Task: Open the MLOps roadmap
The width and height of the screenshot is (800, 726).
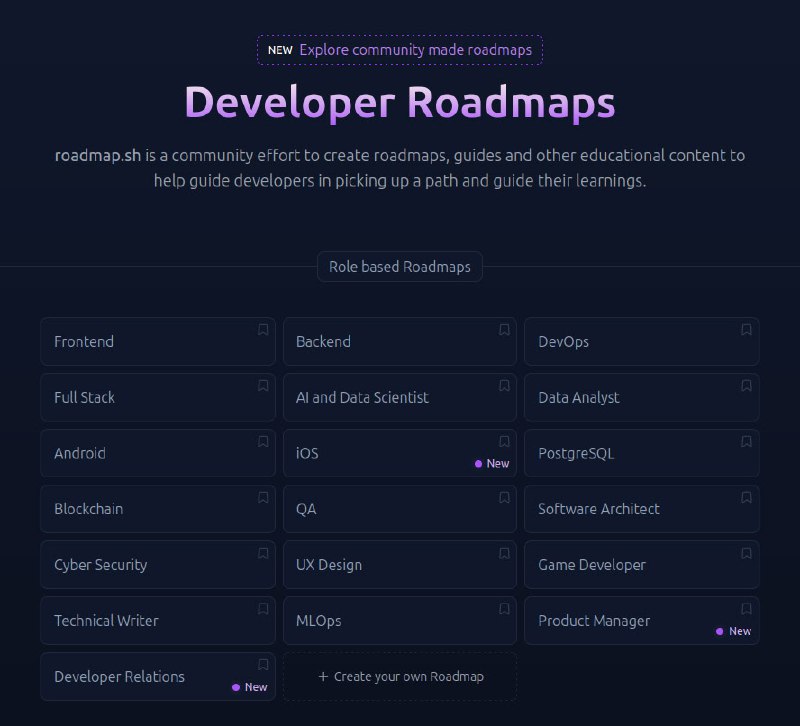Action: (x=399, y=620)
